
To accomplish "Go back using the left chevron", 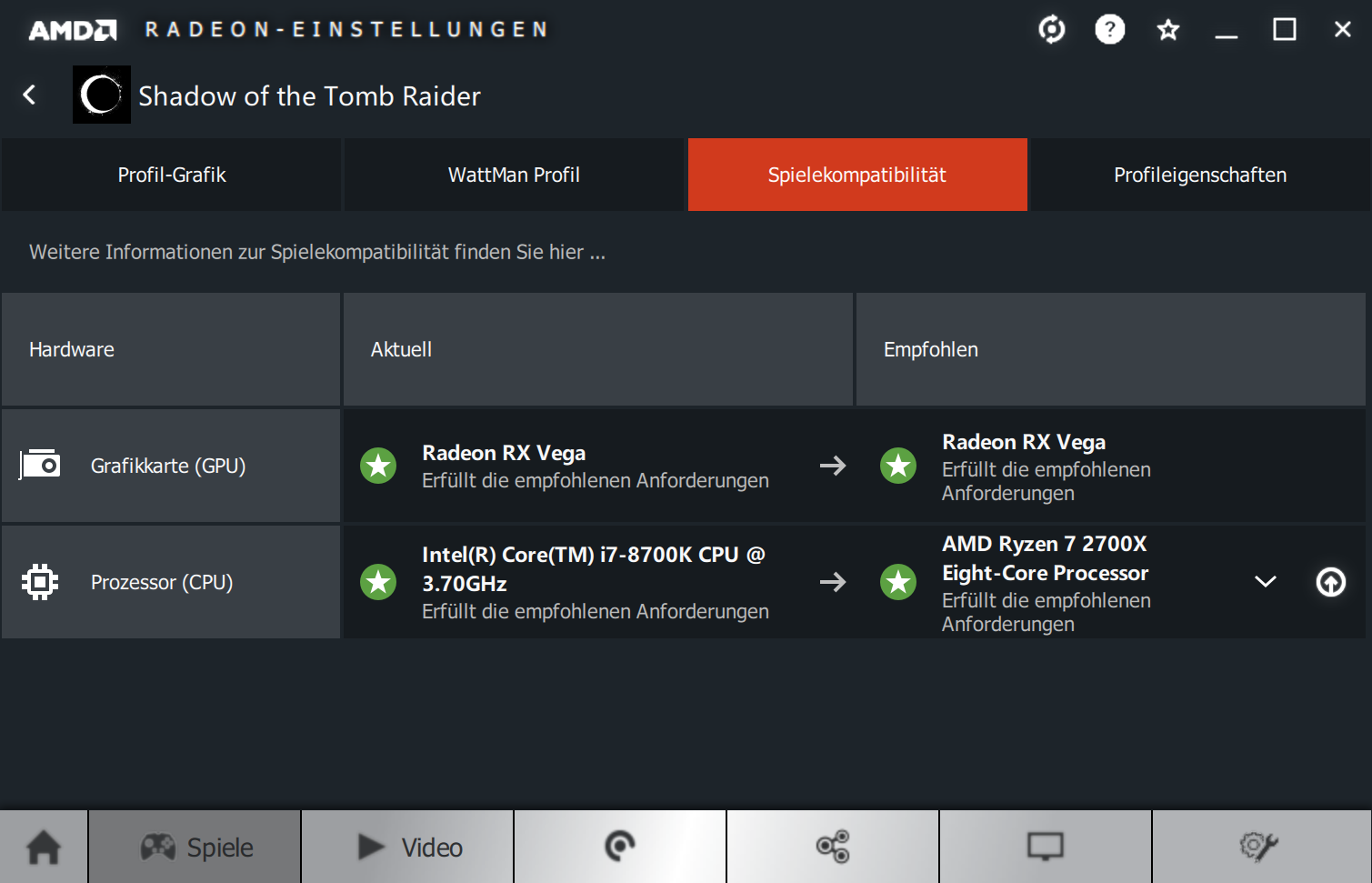I will [30, 95].
